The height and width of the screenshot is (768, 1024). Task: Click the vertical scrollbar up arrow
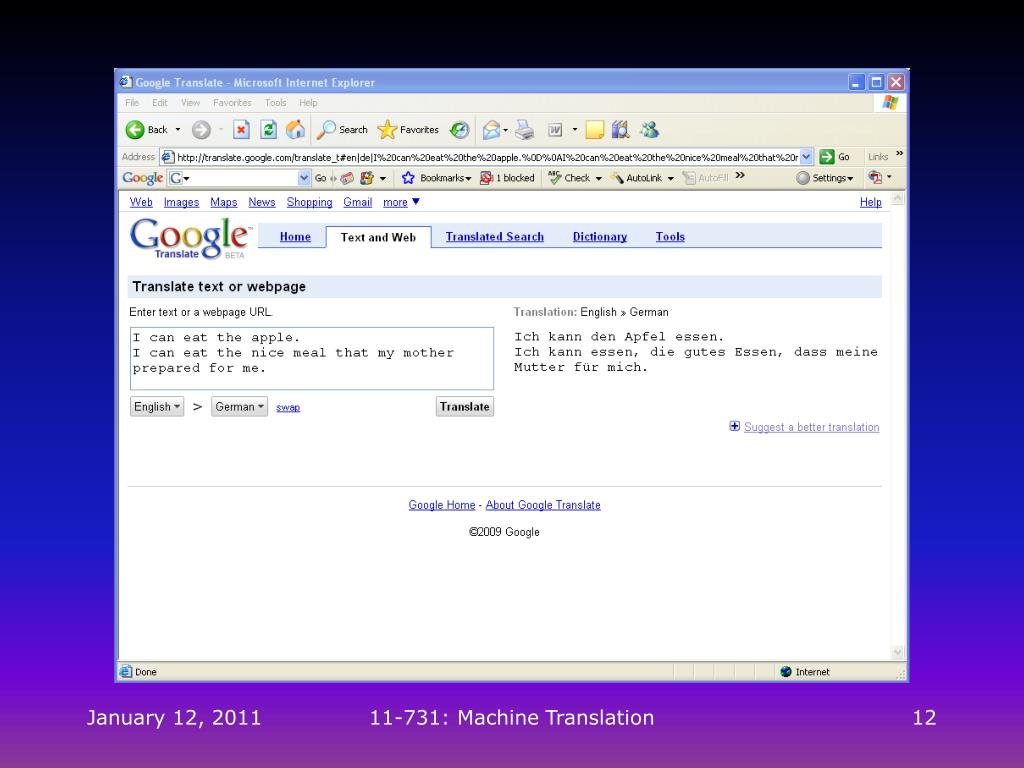[x=898, y=199]
